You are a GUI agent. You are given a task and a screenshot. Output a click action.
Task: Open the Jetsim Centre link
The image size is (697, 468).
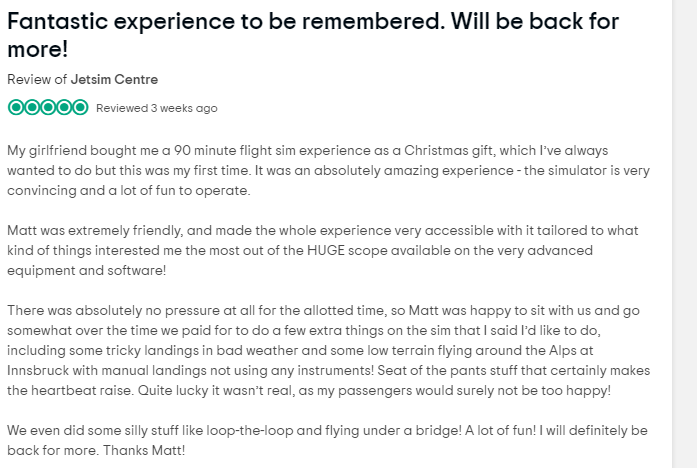click(x=114, y=80)
